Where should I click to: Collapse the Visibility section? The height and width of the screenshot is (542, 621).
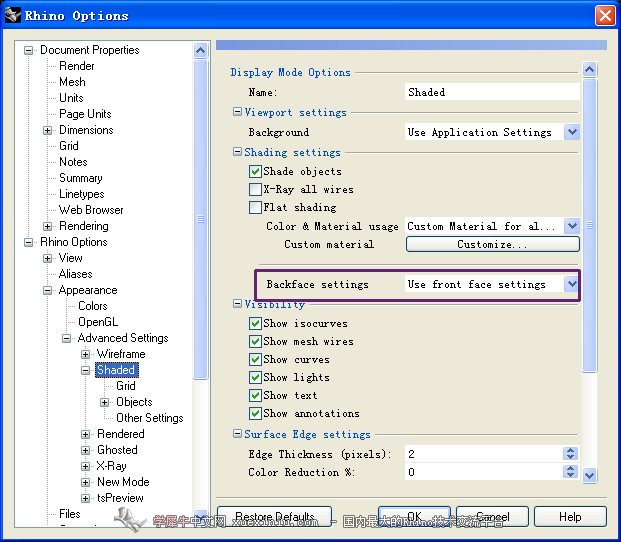(x=237, y=304)
